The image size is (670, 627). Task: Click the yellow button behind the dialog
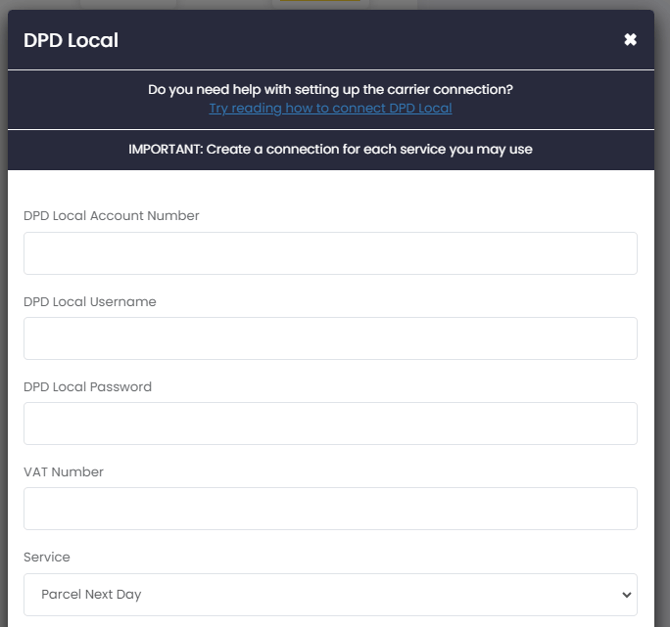[319, 1]
